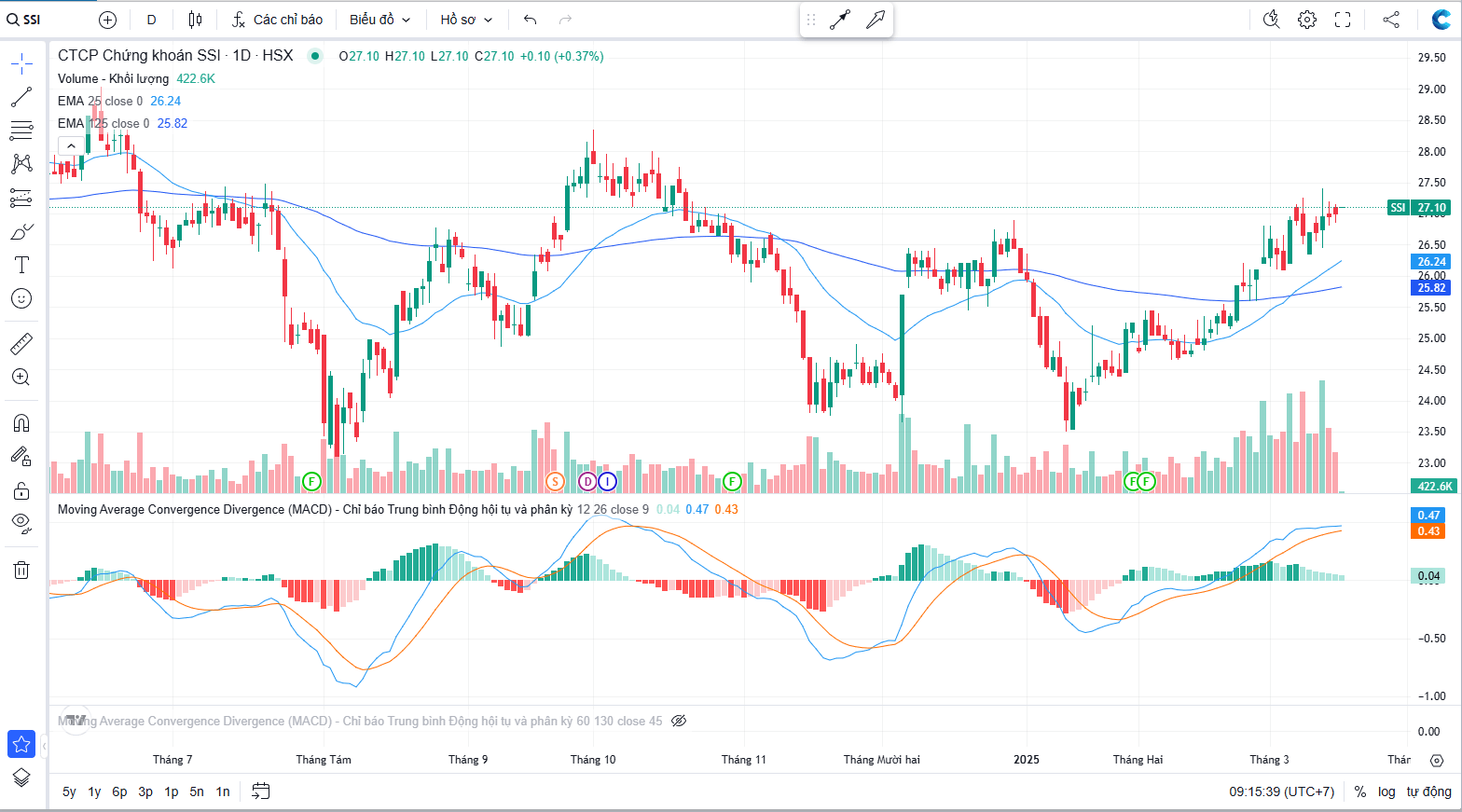Screen dimensions: 1462x812
Task: Grab the floating toolbar drag handle
Action: (811, 20)
